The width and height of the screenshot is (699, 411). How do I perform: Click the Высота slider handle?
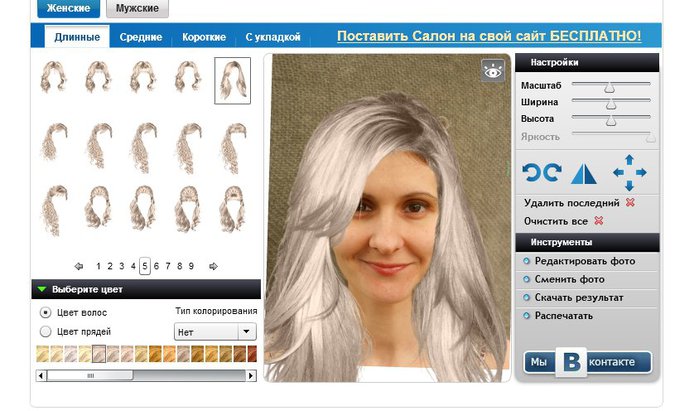click(611, 121)
